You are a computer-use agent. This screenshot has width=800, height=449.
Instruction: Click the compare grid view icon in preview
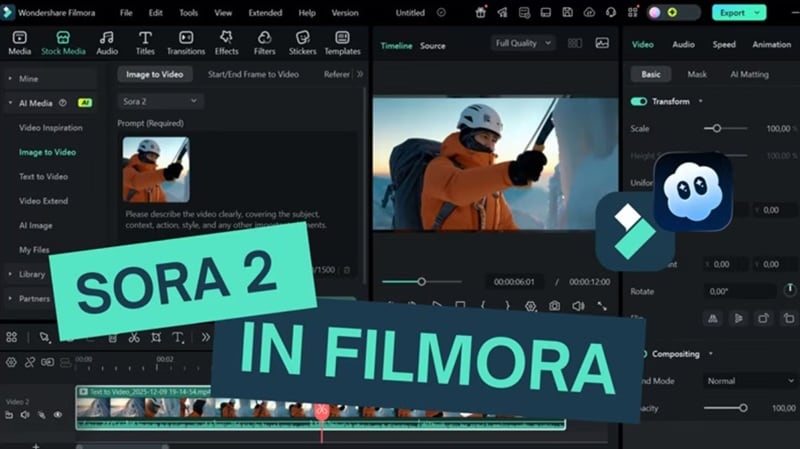574,43
